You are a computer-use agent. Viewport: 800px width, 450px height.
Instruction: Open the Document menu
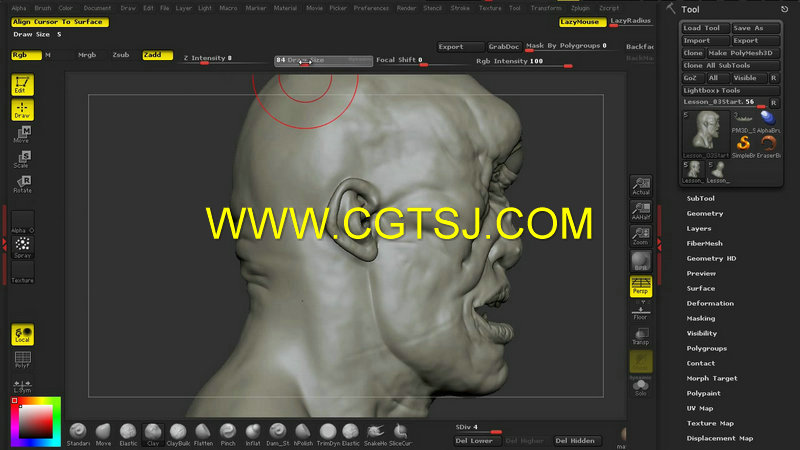click(97, 8)
